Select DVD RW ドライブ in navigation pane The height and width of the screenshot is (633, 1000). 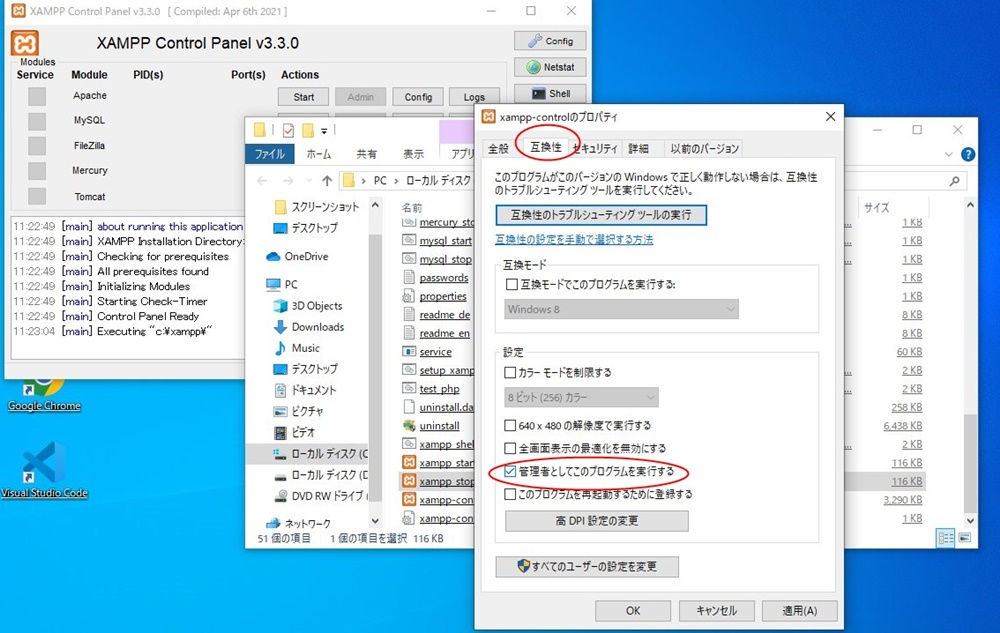pos(321,495)
